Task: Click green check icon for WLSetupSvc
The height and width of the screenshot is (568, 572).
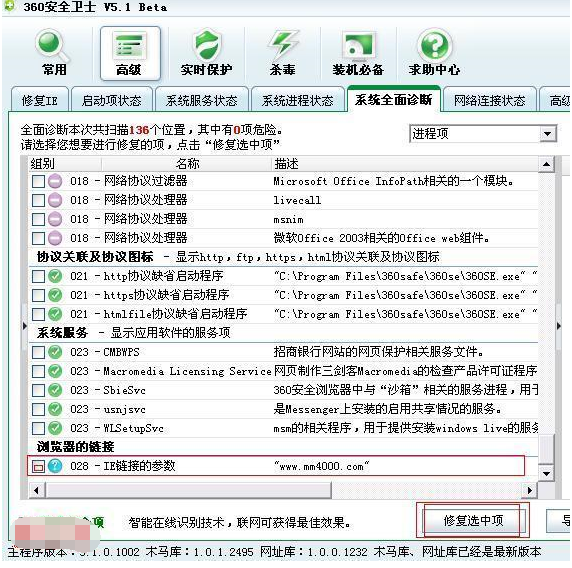Action: (55, 428)
